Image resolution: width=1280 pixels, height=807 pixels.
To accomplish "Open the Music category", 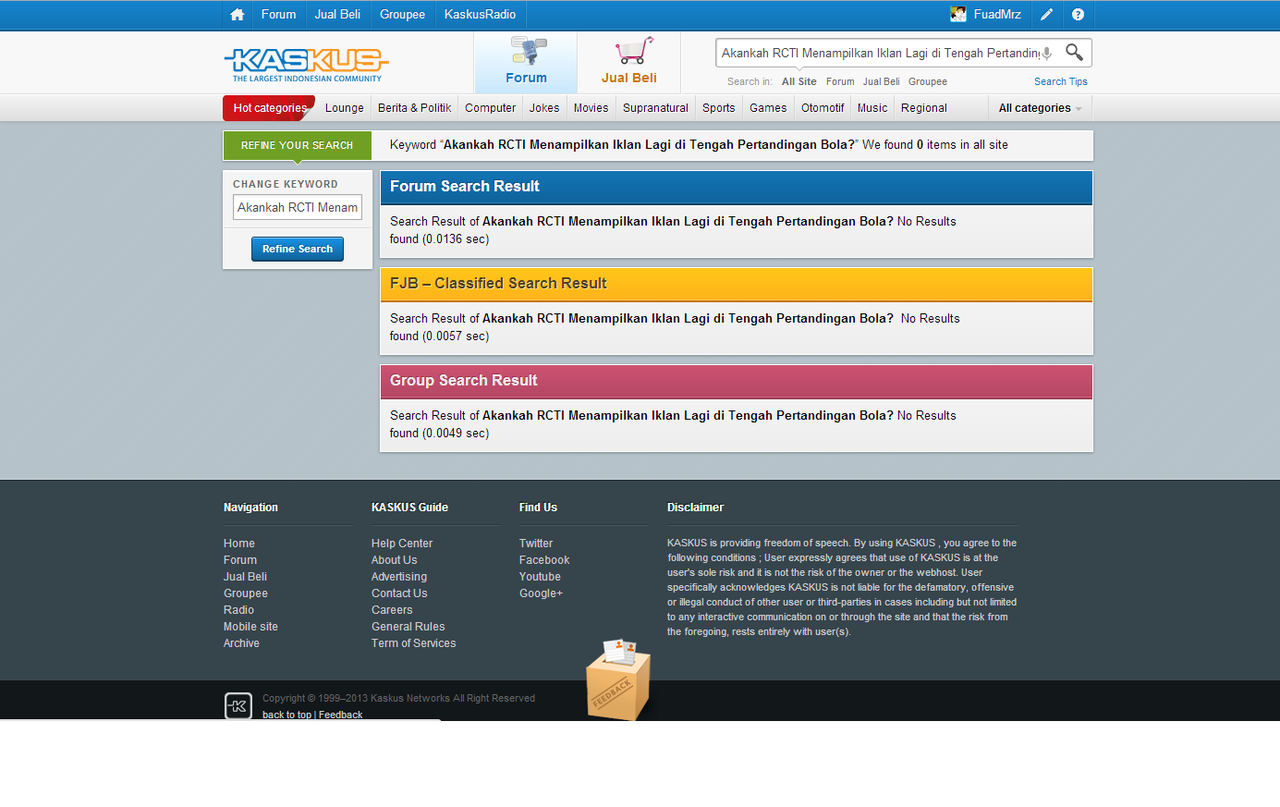I will [872, 108].
